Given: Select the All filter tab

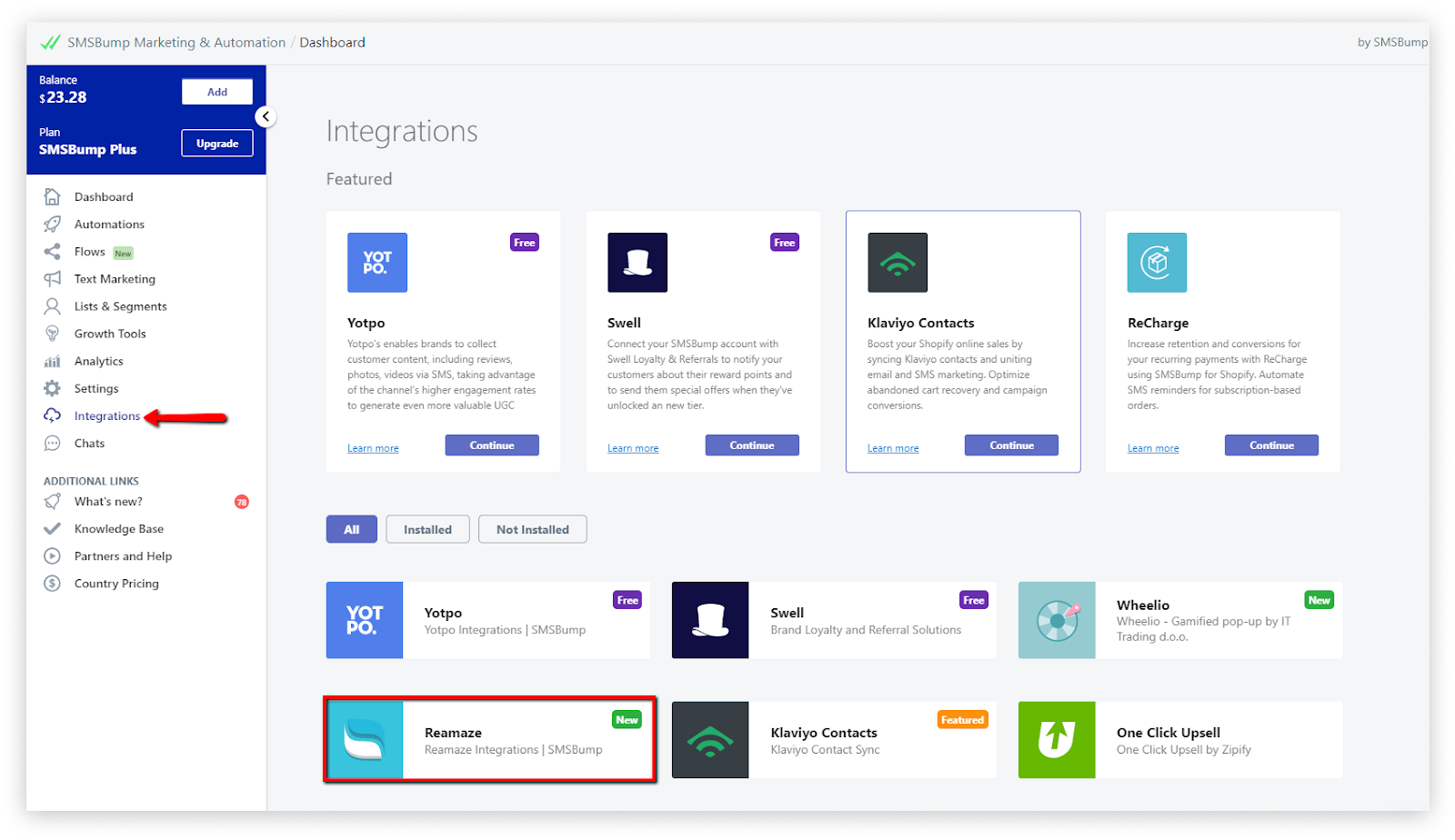Looking at the screenshot, I should pos(352,529).
